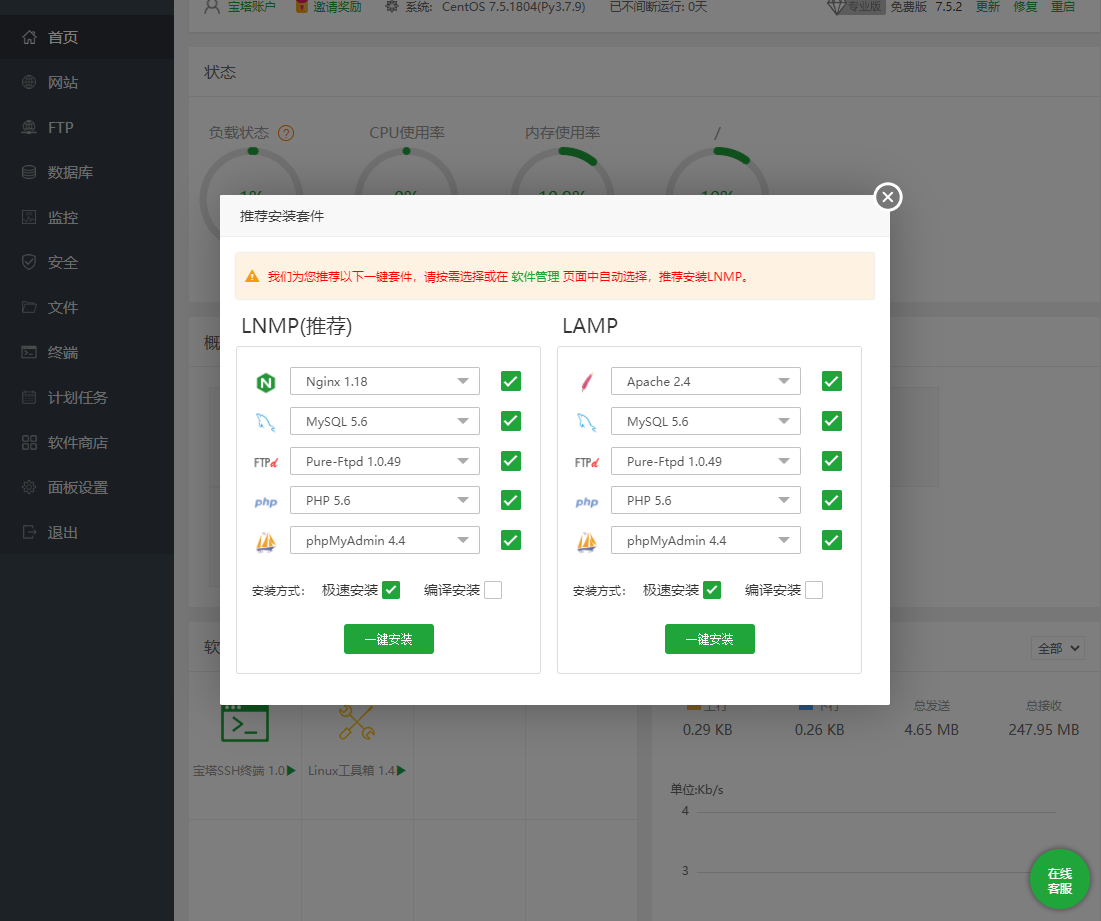The height and width of the screenshot is (921, 1101).
Task: Uncheck MySQL 5.6 in LNMP
Action: click(510, 421)
